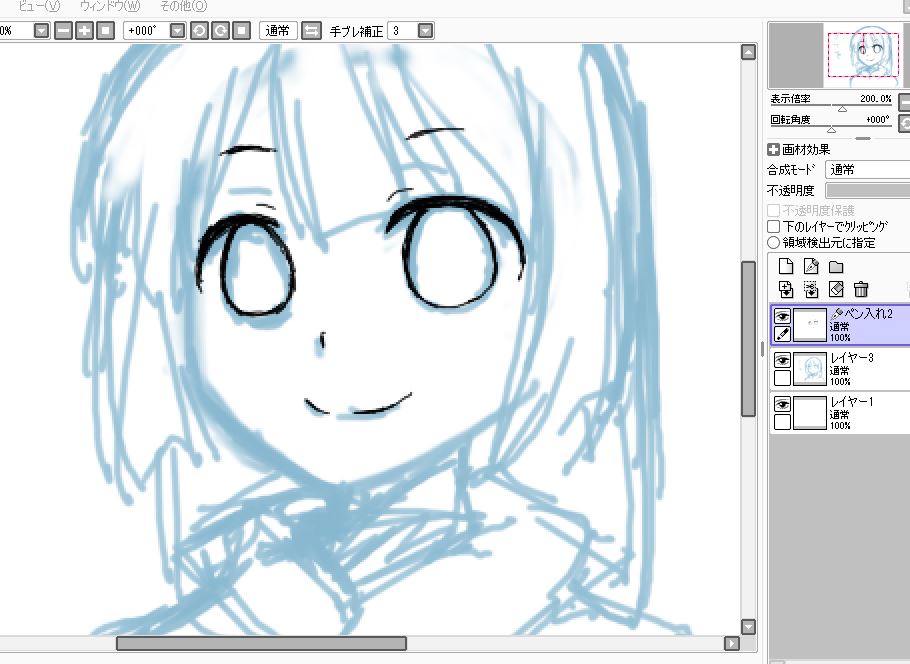Click the レイヤー1 layer name
The image size is (910, 664).
852,402
